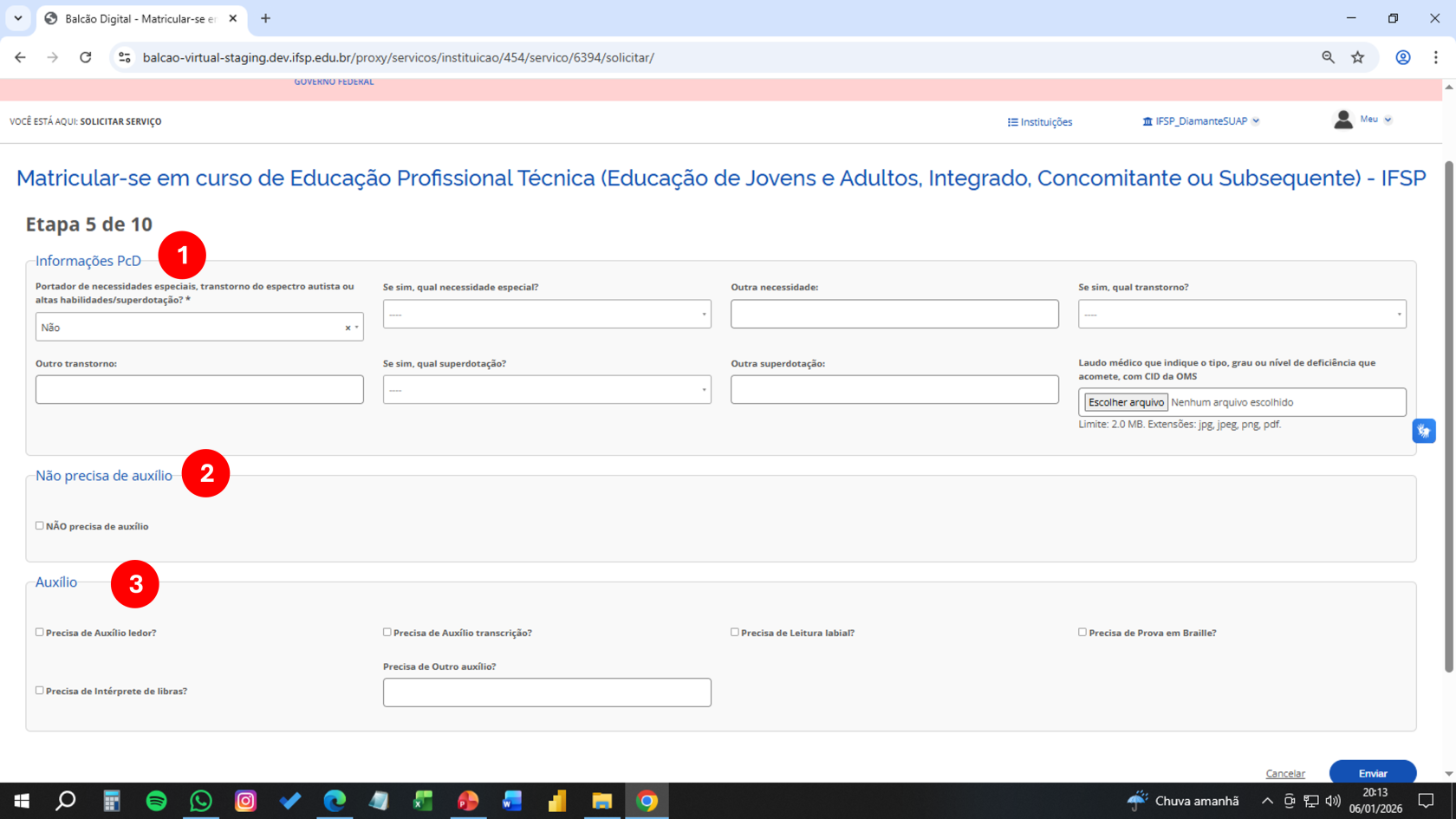Screen dimensions: 1456x819
Task: Click the Cancelar link
Action: pos(1284,773)
